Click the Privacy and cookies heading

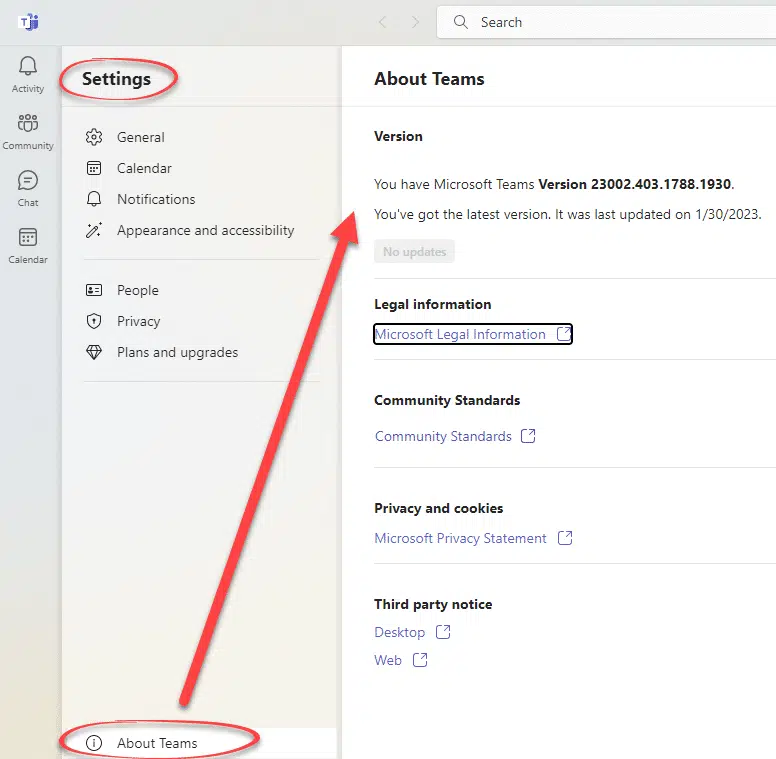coord(438,508)
